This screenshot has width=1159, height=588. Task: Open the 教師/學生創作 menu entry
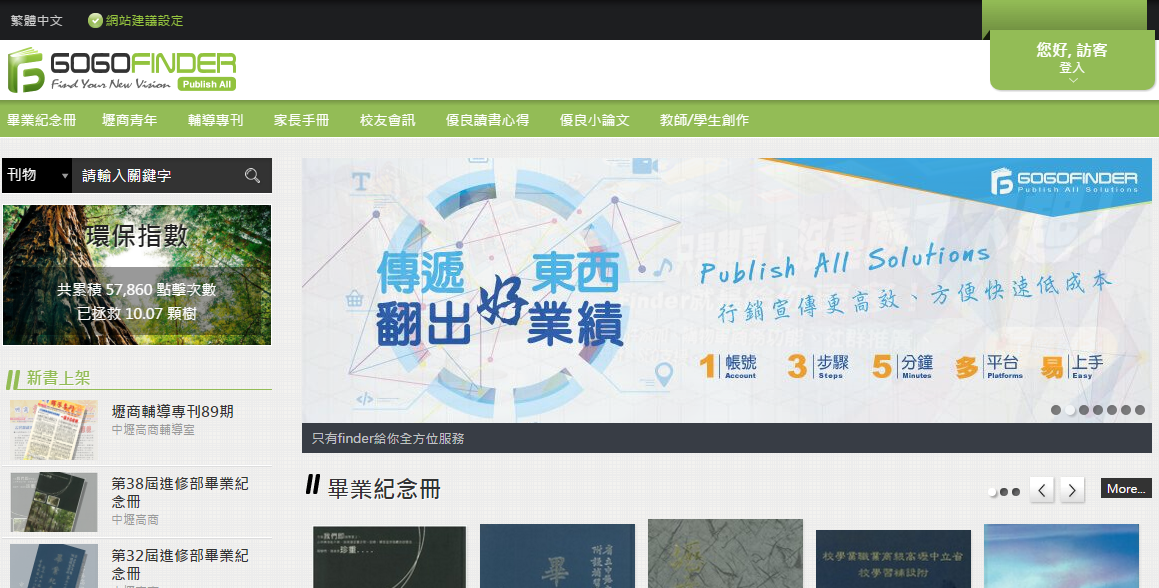coord(704,120)
